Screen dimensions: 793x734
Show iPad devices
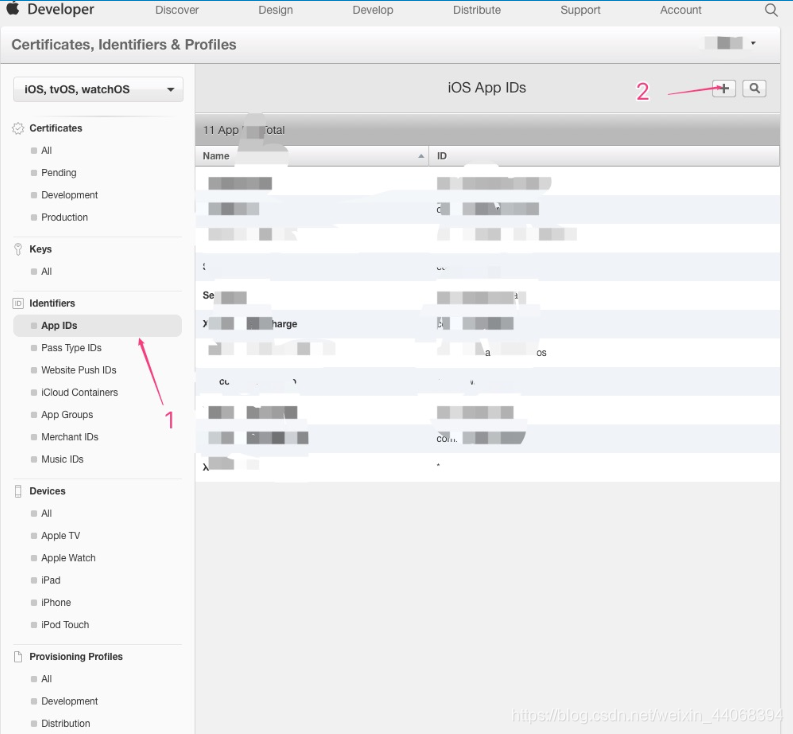[x=51, y=580]
